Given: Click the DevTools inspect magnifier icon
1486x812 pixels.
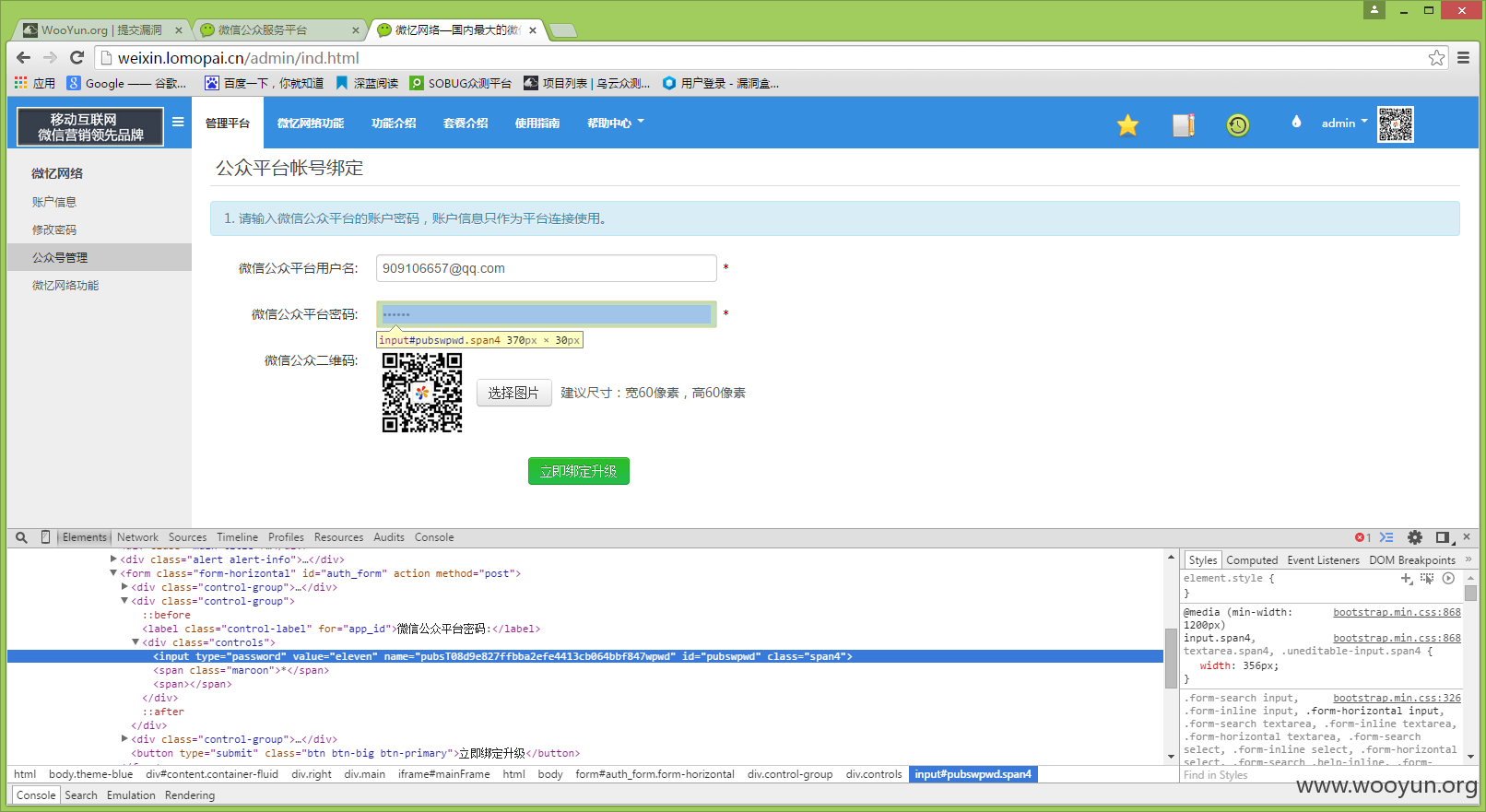Looking at the screenshot, I should tap(21, 537).
